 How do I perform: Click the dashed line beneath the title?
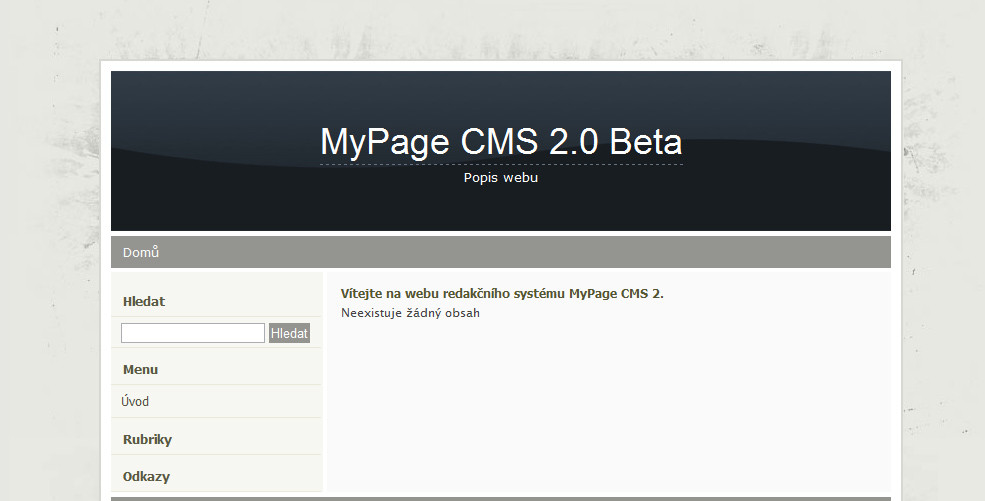click(x=501, y=164)
